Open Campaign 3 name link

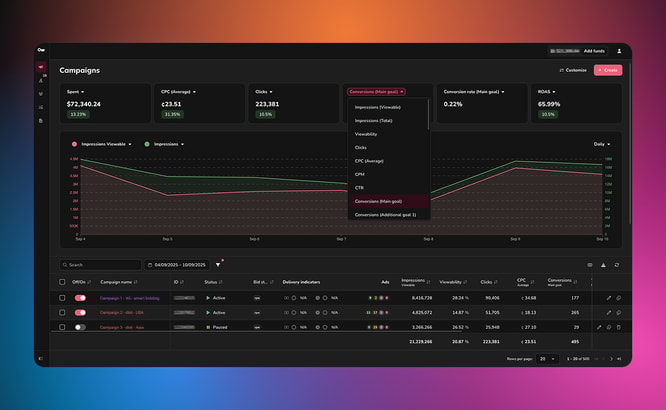point(121,327)
